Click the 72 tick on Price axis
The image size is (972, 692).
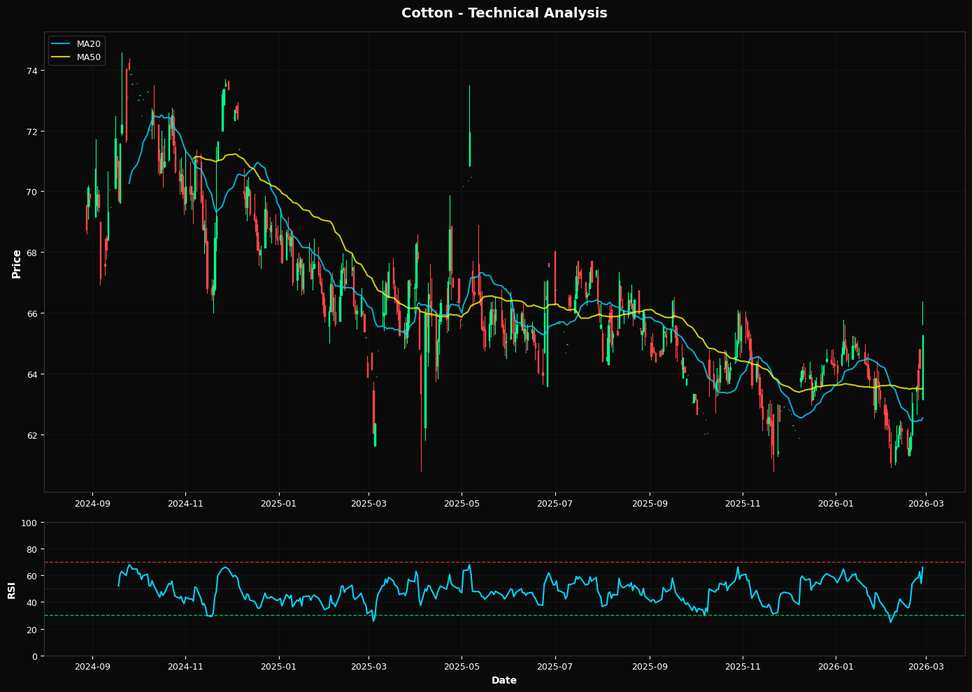tap(33, 132)
